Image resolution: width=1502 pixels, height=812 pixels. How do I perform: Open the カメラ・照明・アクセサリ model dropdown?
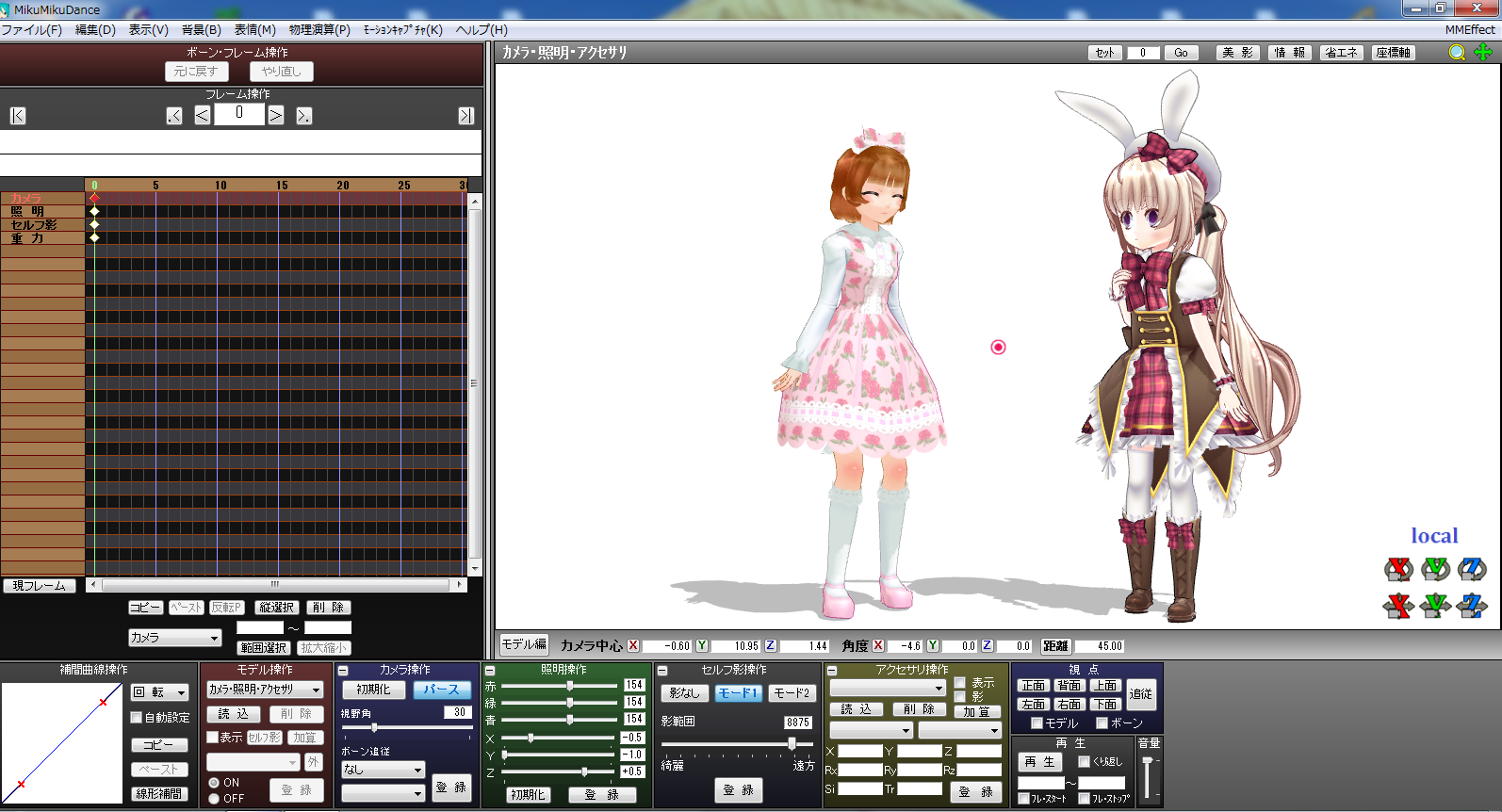[265, 690]
